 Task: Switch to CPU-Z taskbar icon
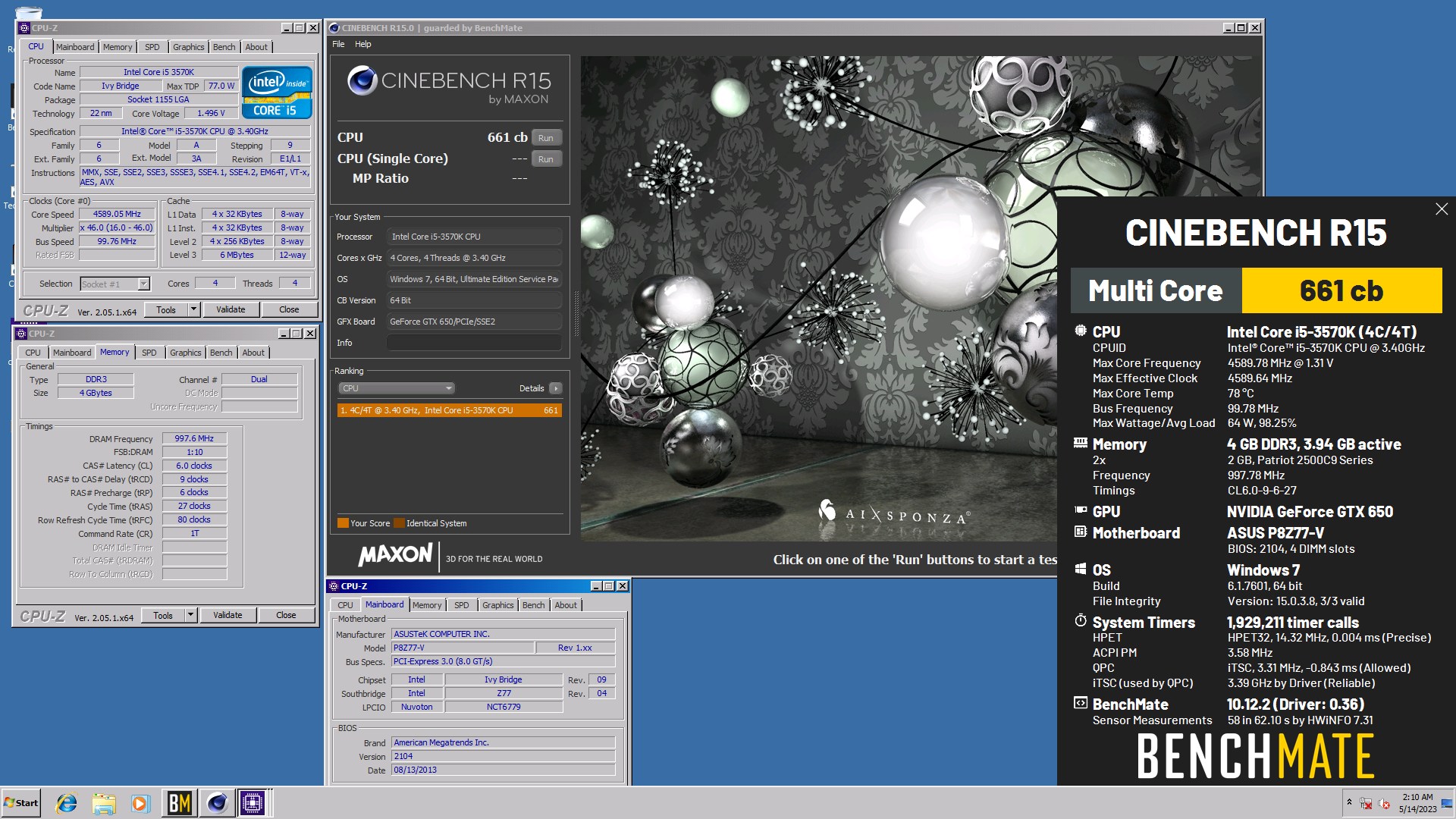pos(253,803)
